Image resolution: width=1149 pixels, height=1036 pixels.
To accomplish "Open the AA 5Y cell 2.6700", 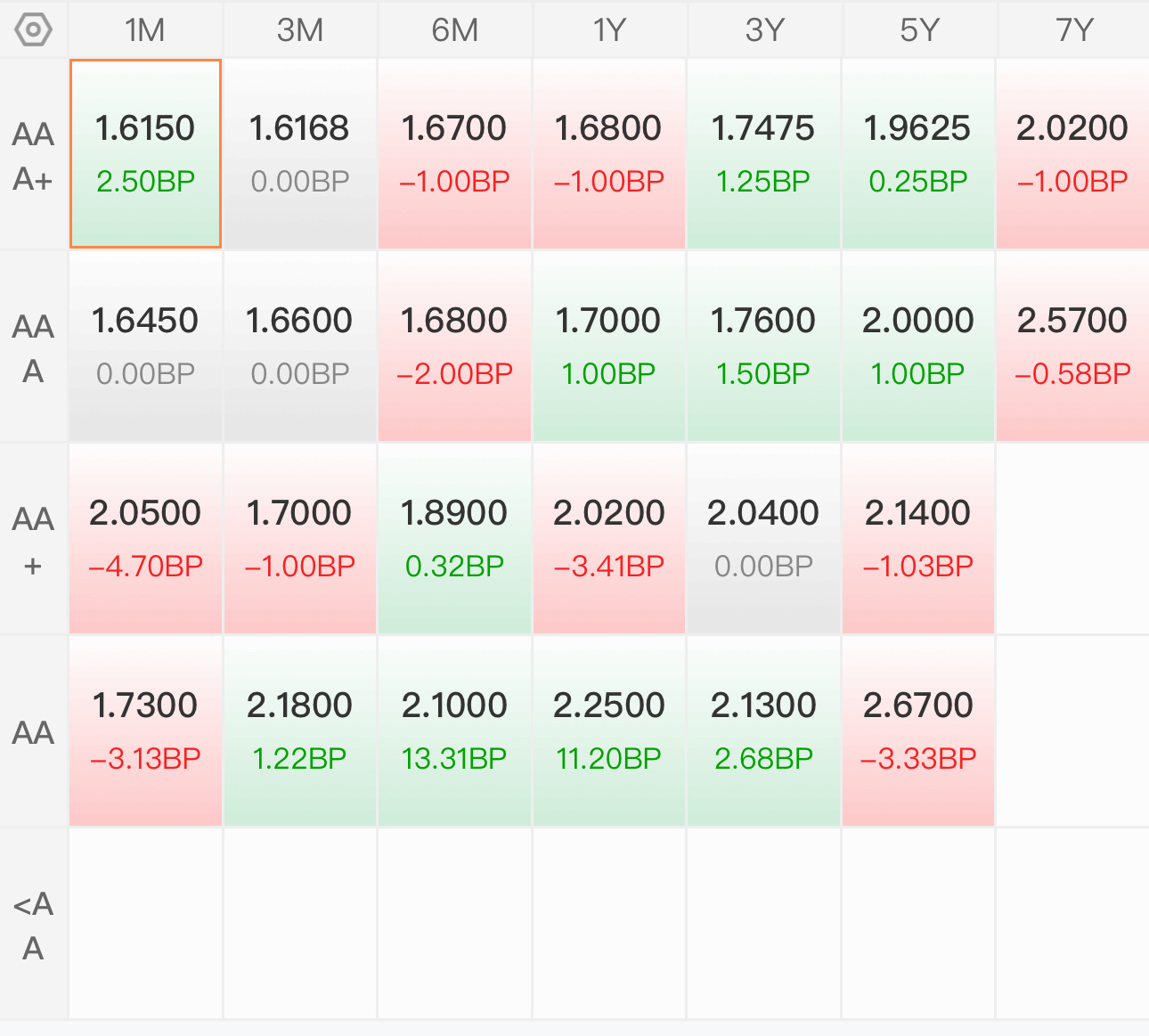I will point(918,731).
